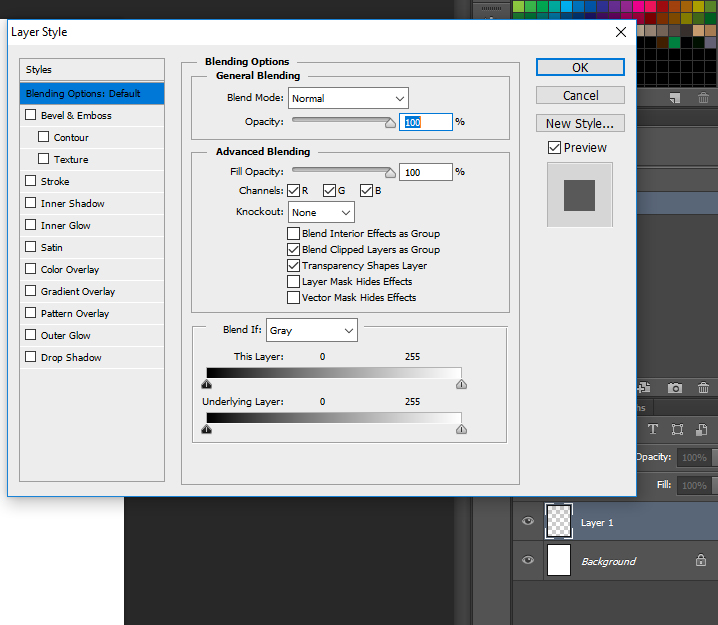Enable the Contour checkbox
Image resolution: width=718 pixels, height=625 pixels.
tap(44, 136)
